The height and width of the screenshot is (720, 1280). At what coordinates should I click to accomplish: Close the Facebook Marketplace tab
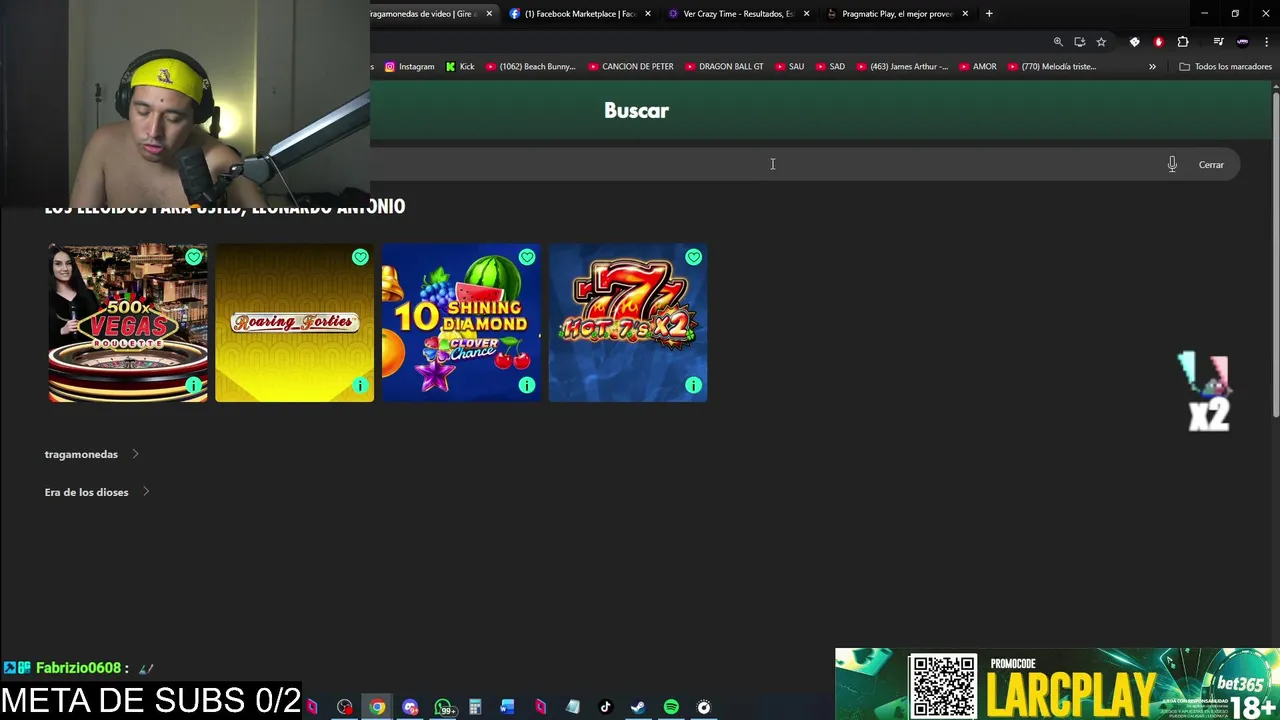(x=648, y=14)
